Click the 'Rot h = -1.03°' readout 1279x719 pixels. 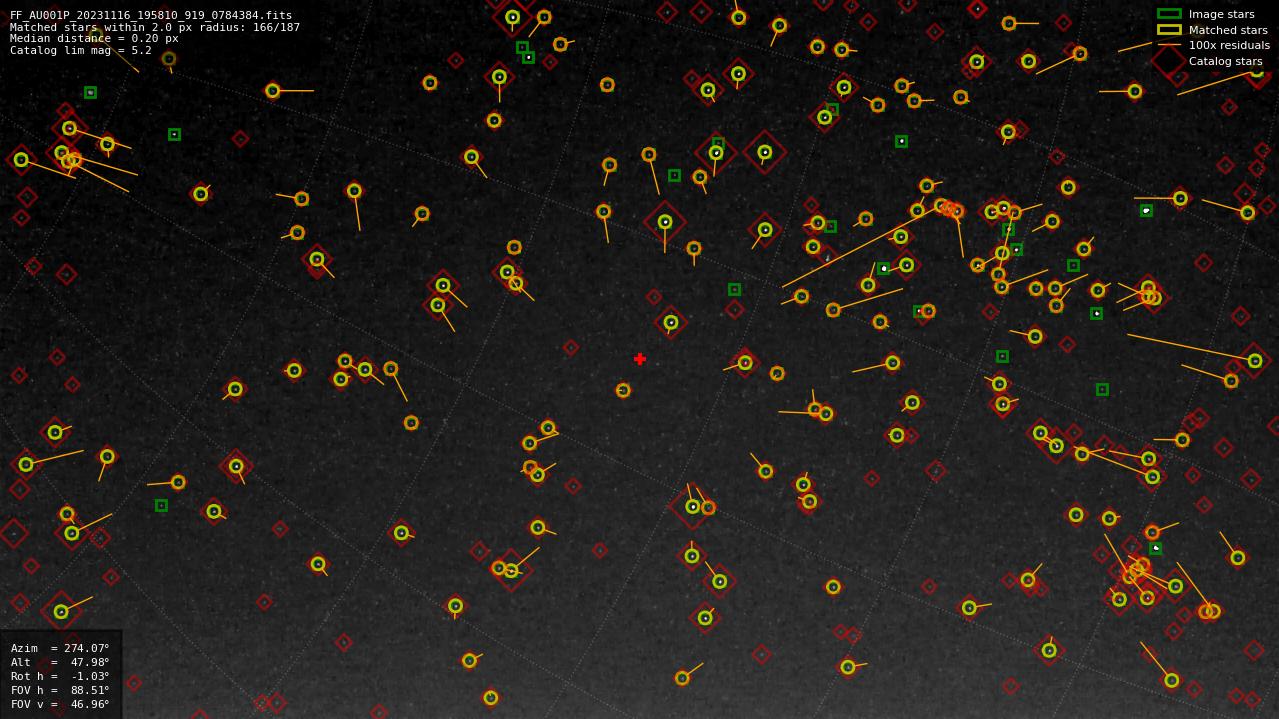60,676
